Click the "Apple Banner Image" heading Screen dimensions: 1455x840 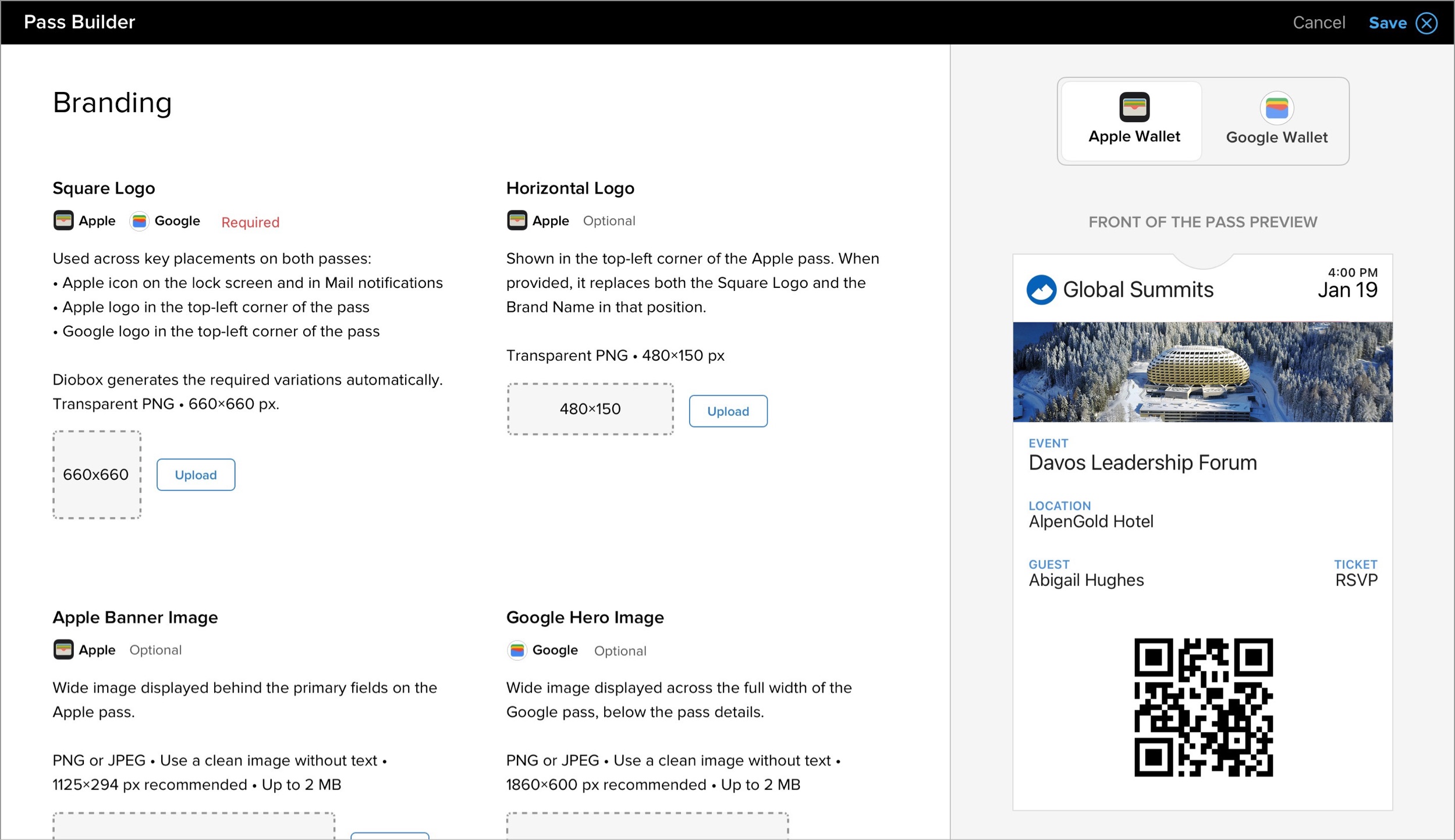[x=135, y=618]
